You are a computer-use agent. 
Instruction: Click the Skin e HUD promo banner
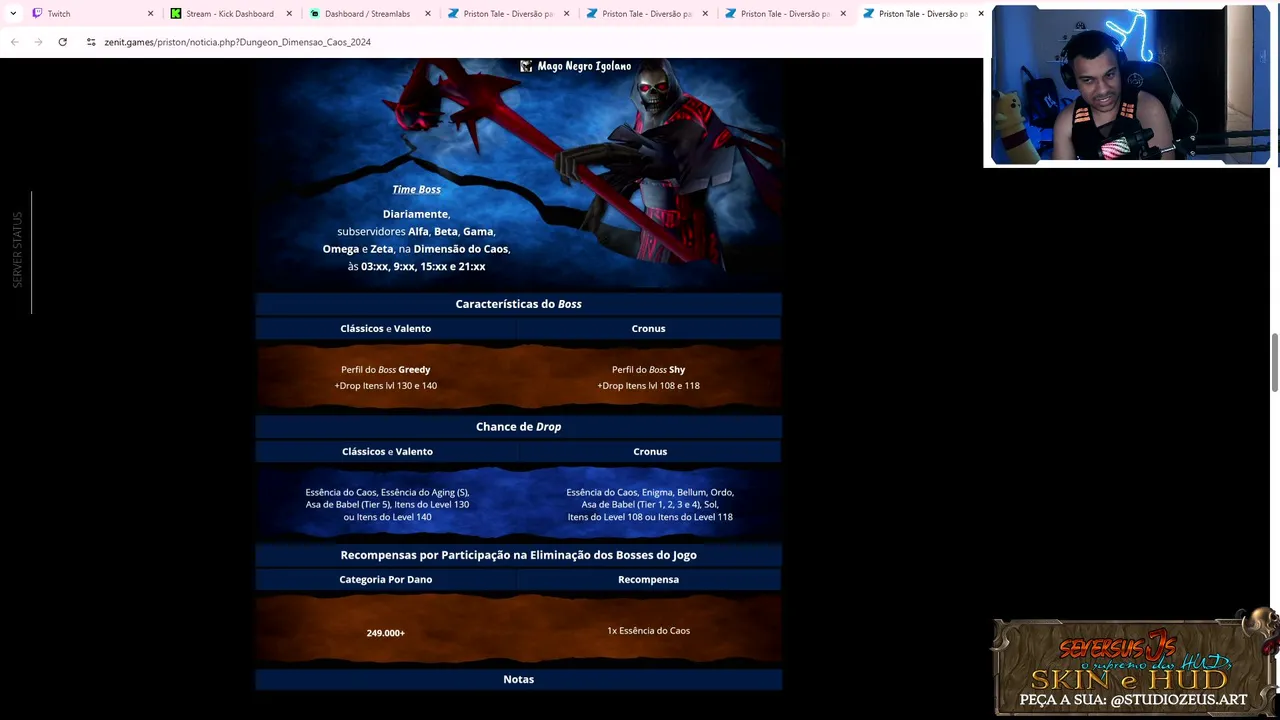(1136, 664)
